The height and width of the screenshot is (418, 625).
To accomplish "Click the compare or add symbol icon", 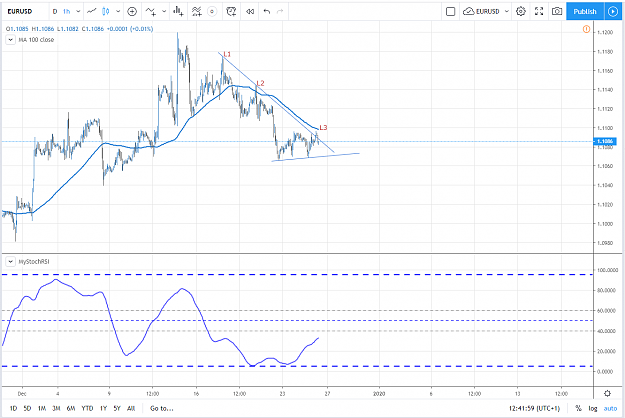I will coord(132,12).
